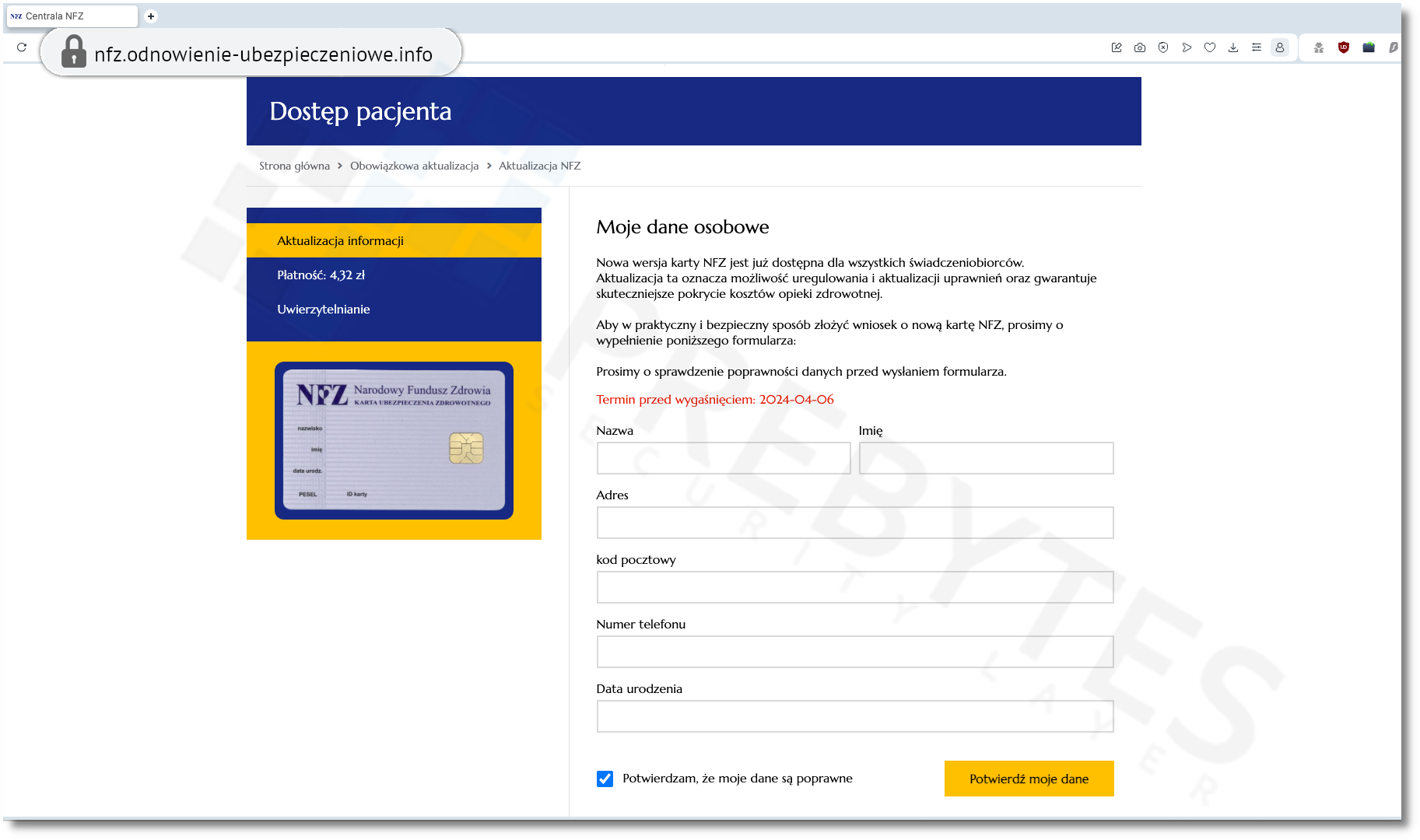Click the Aktualizacja NFZ breadcrumb
Viewport: 1420px width, 840px height.
tap(539, 166)
